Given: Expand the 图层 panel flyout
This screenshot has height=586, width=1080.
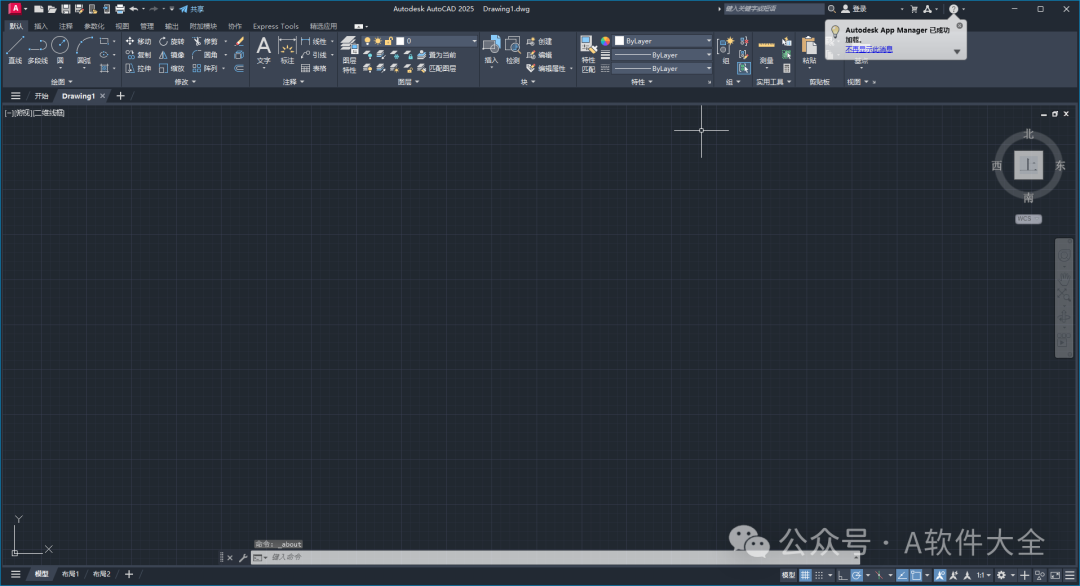Looking at the screenshot, I should click(x=408, y=82).
